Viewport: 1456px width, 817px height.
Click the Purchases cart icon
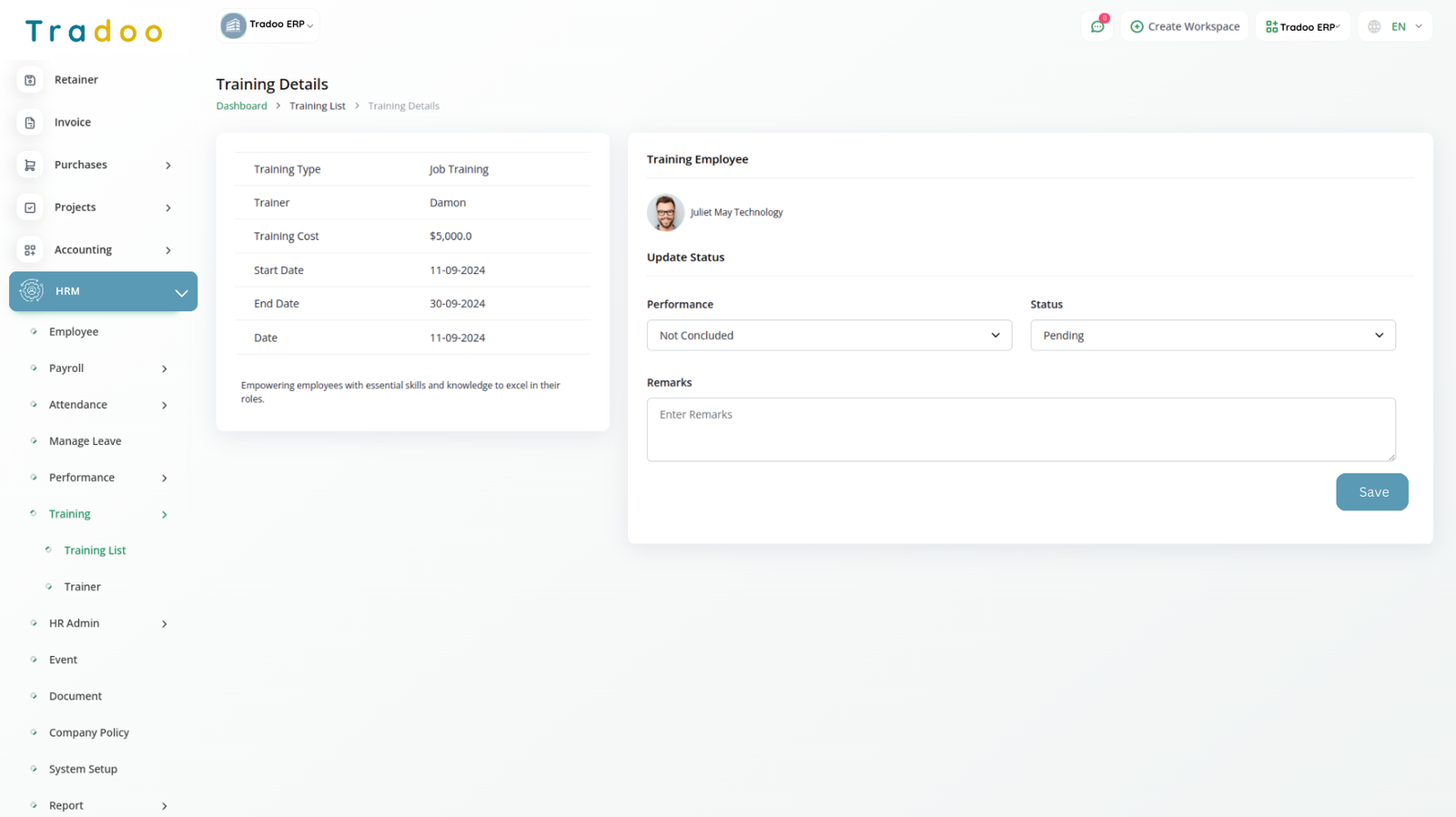pyautogui.click(x=30, y=166)
